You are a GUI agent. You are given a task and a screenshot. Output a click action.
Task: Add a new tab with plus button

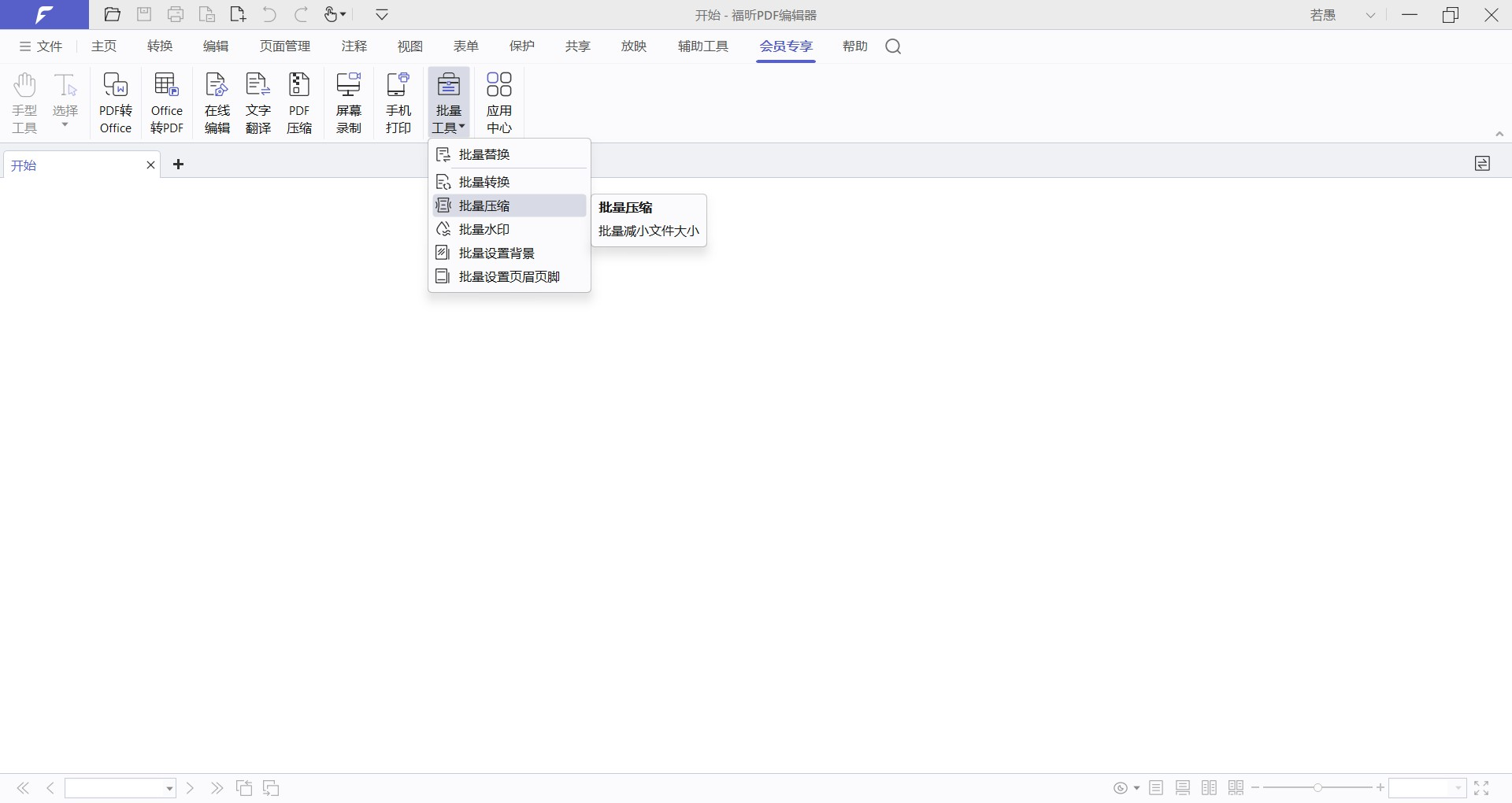tap(179, 165)
